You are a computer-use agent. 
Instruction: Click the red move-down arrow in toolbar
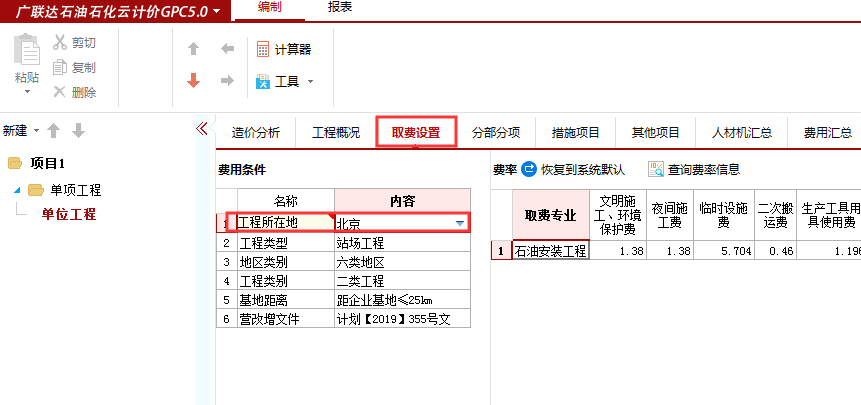(194, 81)
